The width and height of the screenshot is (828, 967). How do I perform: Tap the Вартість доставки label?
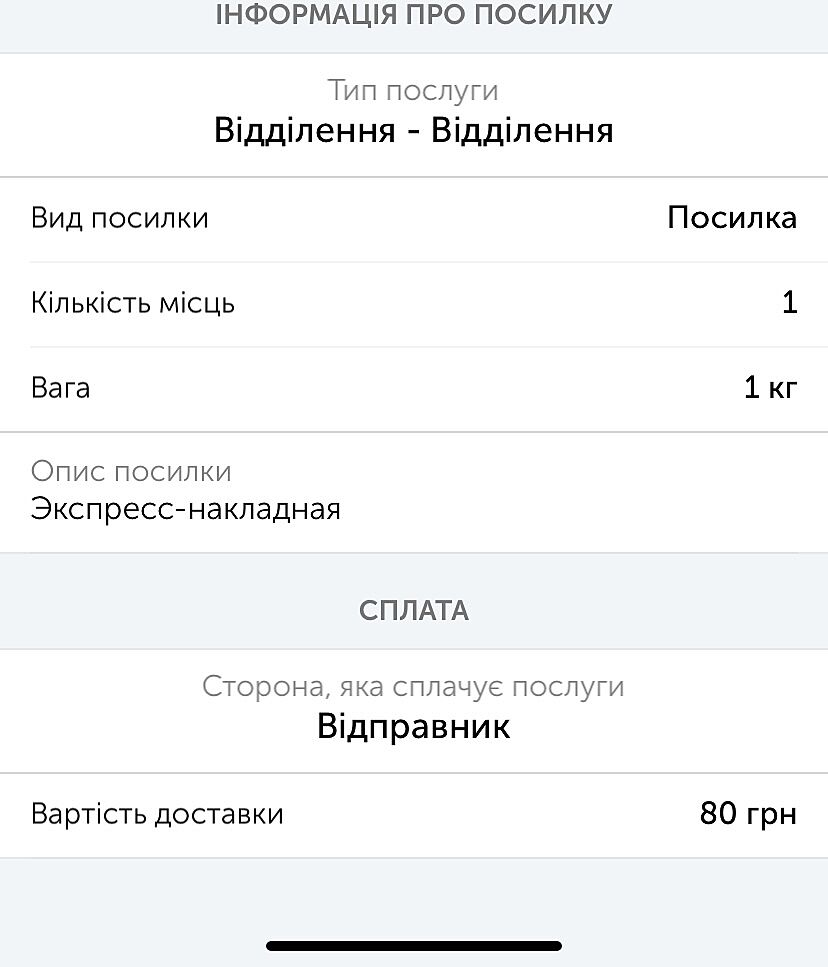tap(157, 814)
